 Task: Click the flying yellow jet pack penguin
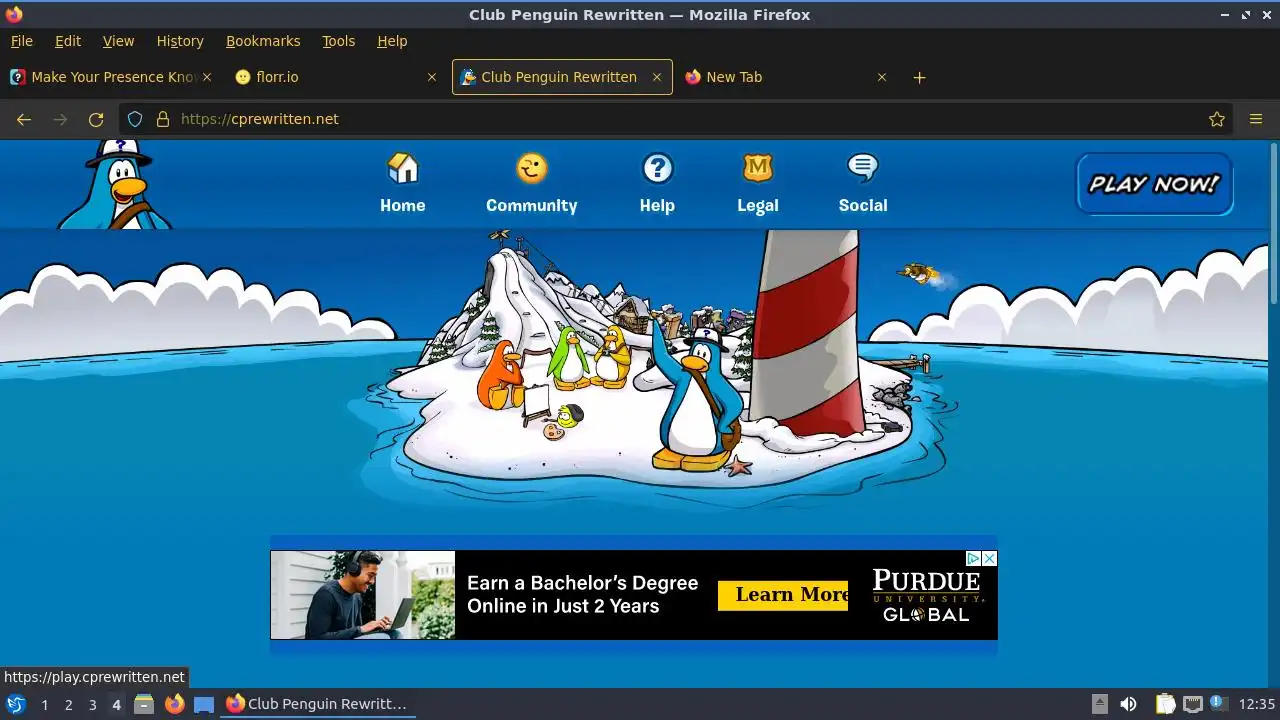pyautogui.click(x=918, y=273)
